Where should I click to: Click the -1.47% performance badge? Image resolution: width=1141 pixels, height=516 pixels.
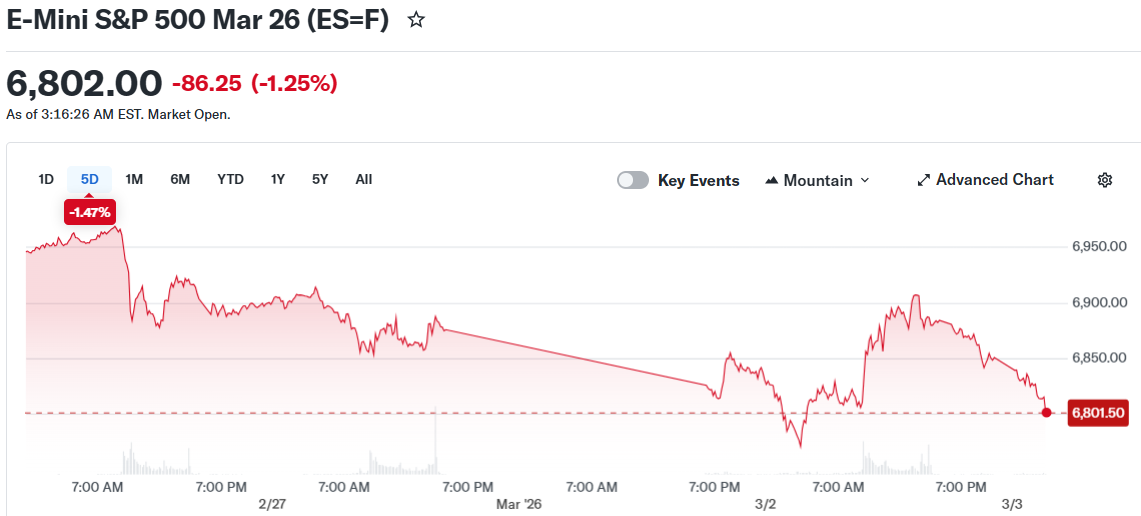point(90,212)
